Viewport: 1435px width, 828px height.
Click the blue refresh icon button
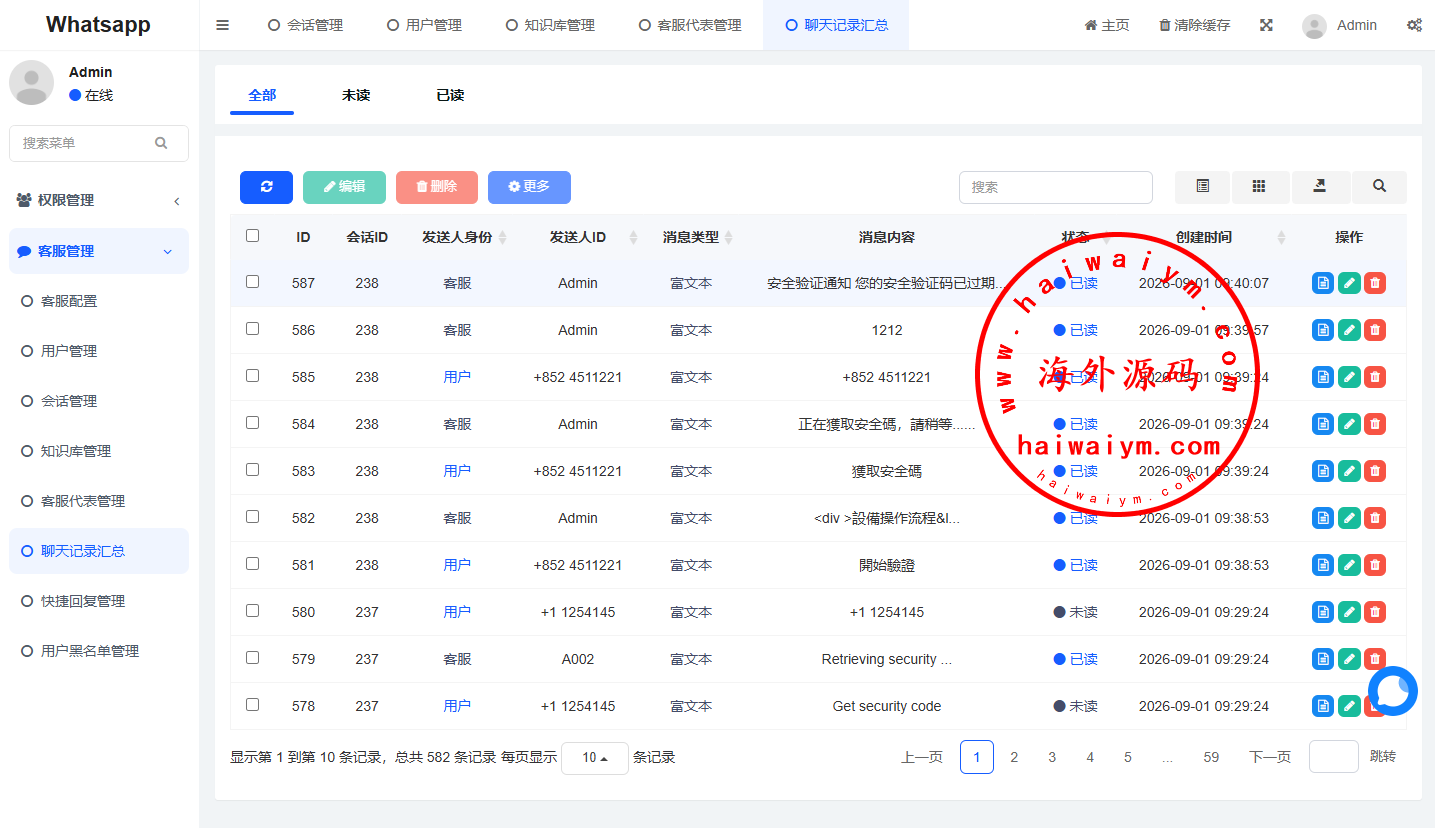tap(266, 187)
